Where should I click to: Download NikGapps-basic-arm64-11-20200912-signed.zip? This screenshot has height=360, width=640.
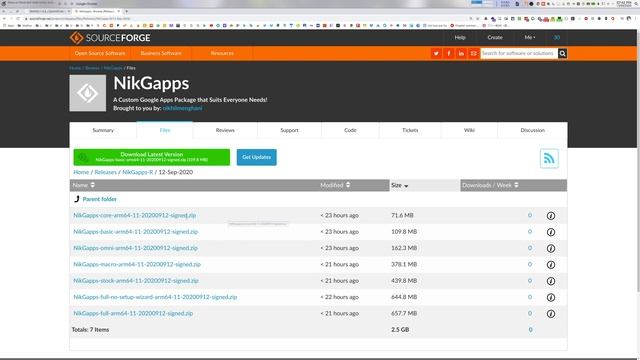coord(136,231)
